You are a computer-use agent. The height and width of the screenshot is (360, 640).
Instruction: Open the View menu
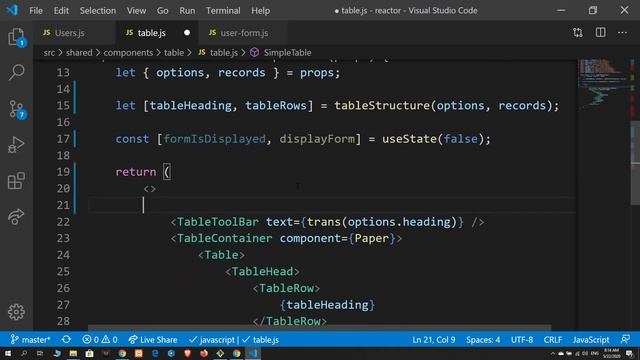tap(136, 11)
